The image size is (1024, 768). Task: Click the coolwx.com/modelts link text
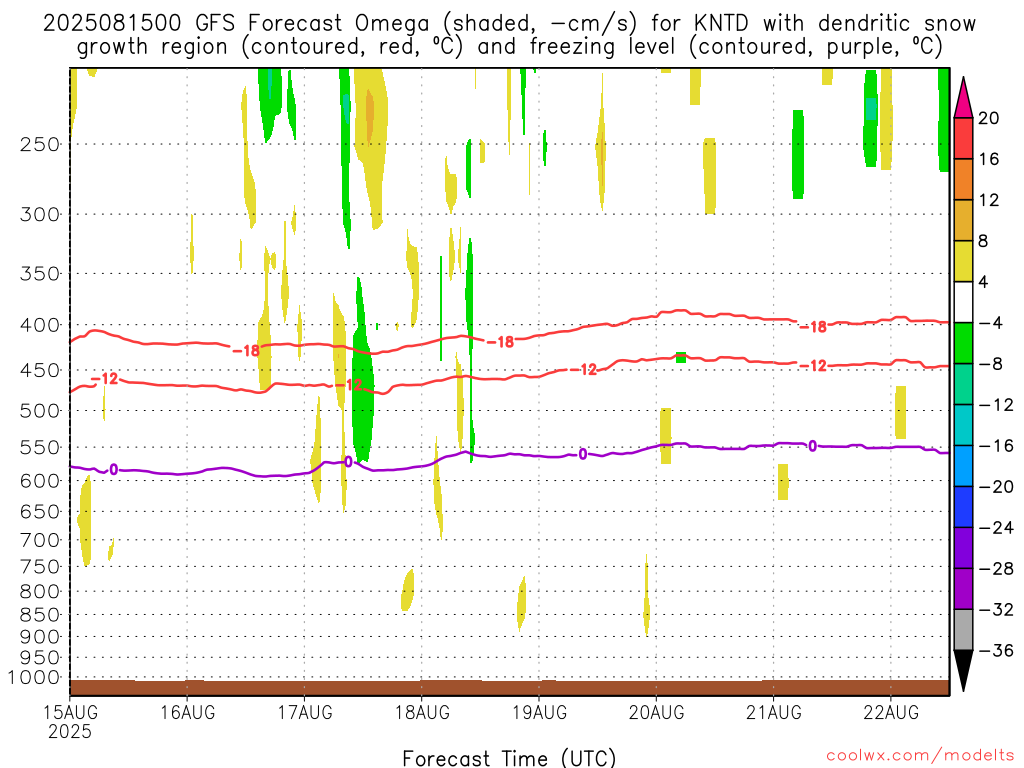919,756
